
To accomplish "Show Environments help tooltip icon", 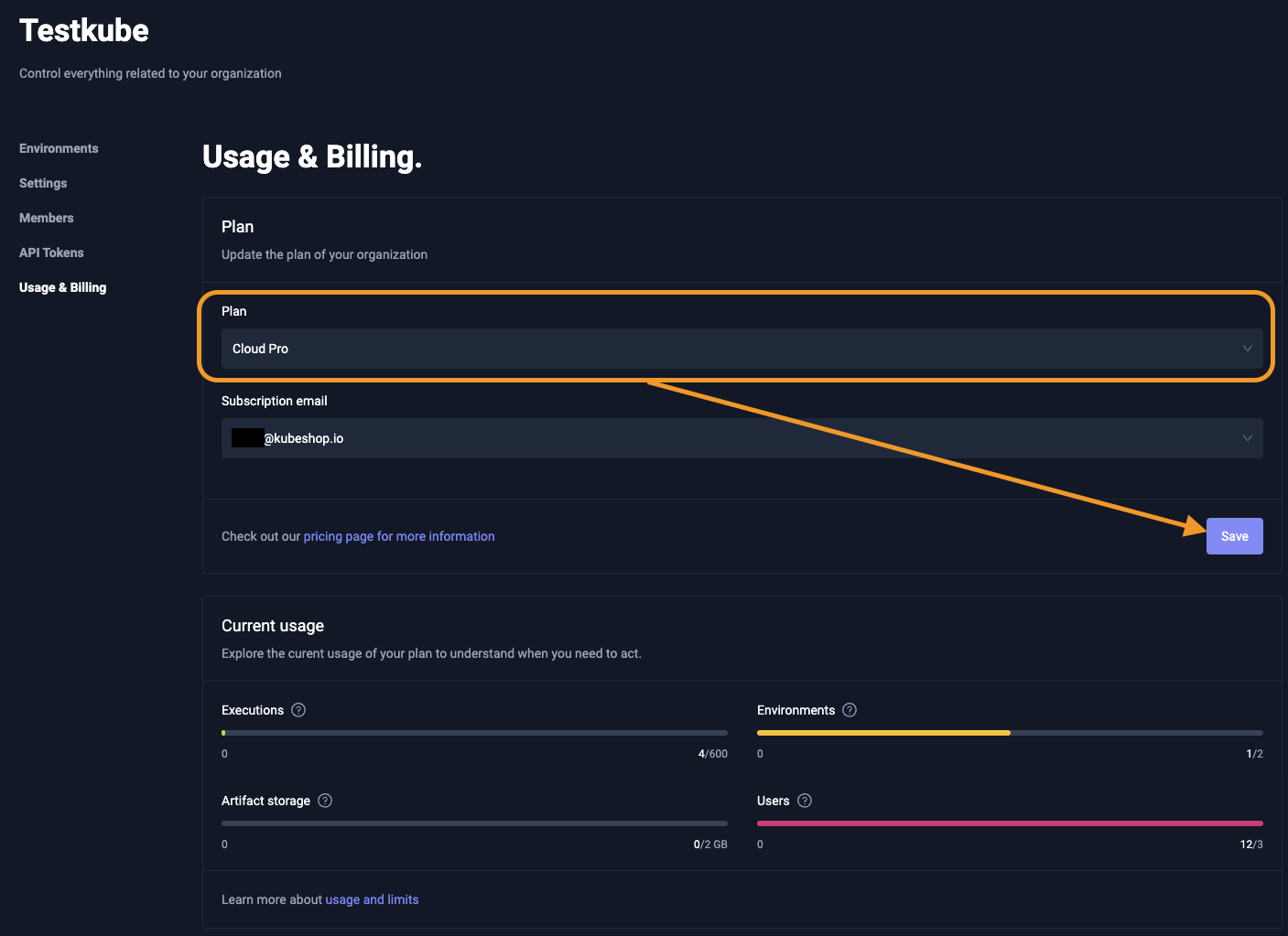I will [x=850, y=710].
